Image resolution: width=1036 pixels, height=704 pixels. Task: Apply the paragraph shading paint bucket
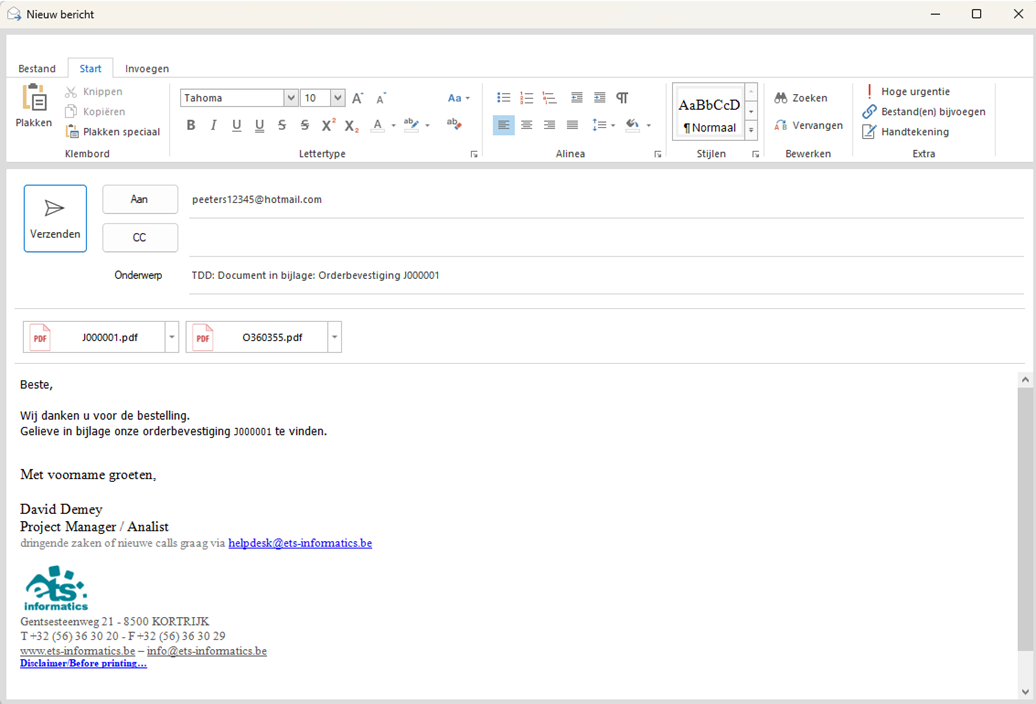tap(633, 125)
